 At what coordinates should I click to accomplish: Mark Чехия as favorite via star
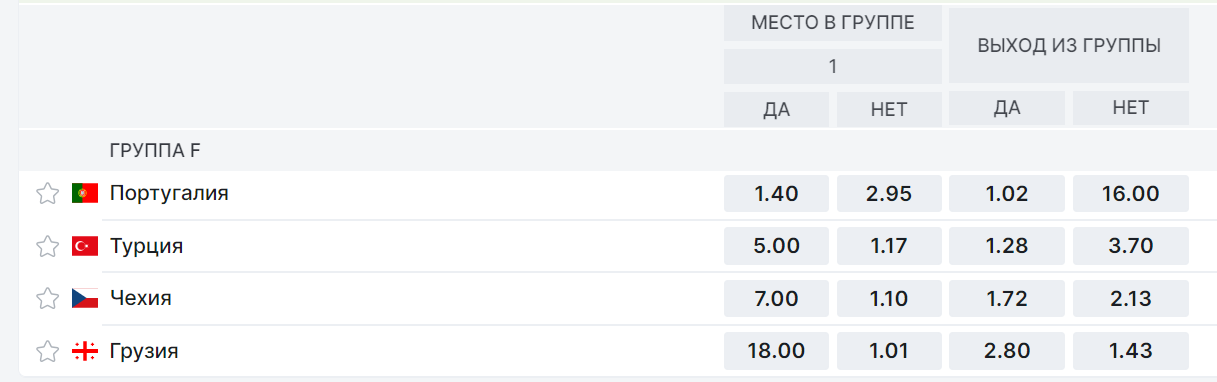(x=47, y=298)
